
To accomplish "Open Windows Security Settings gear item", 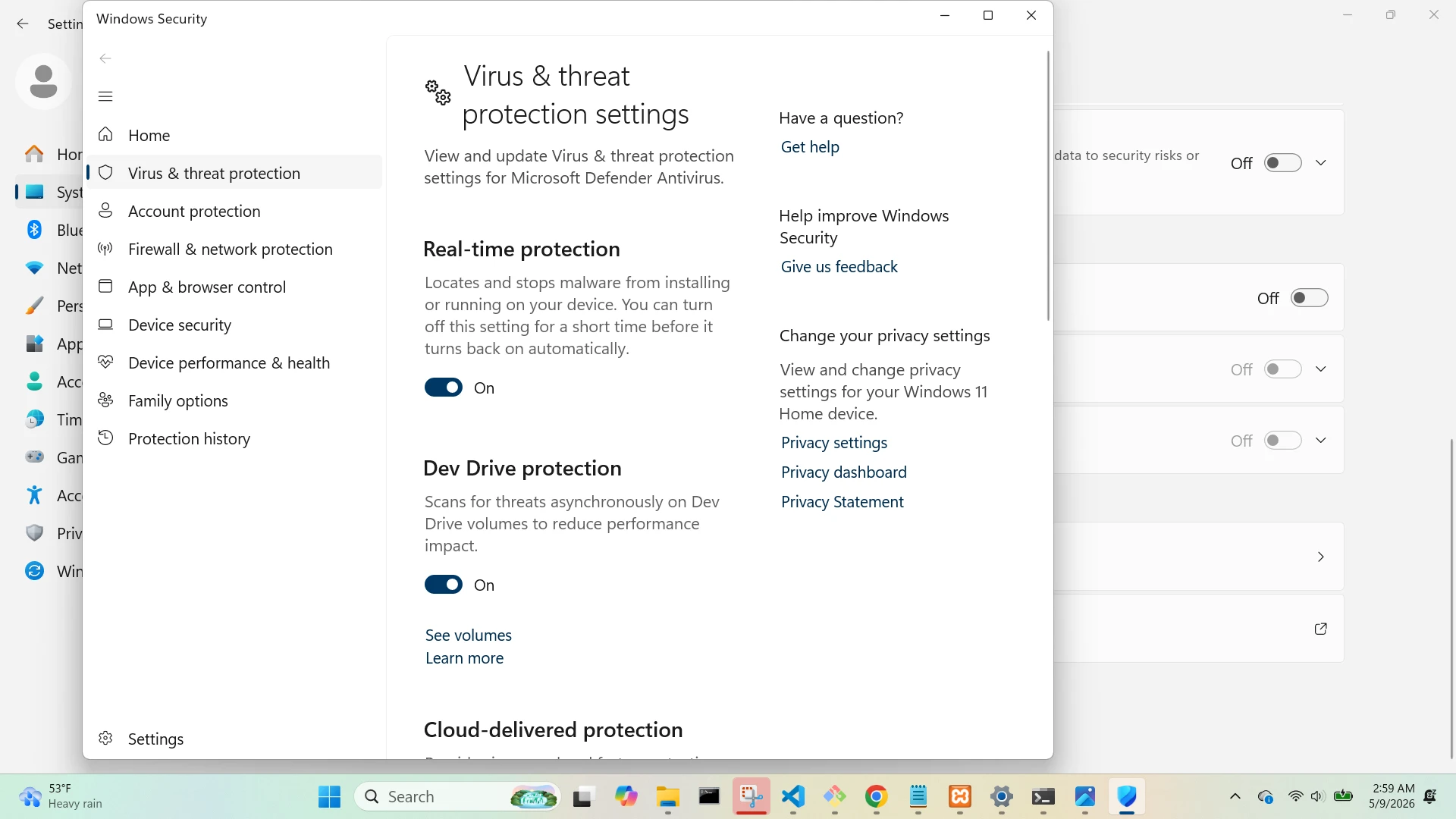I will [234, 739].
